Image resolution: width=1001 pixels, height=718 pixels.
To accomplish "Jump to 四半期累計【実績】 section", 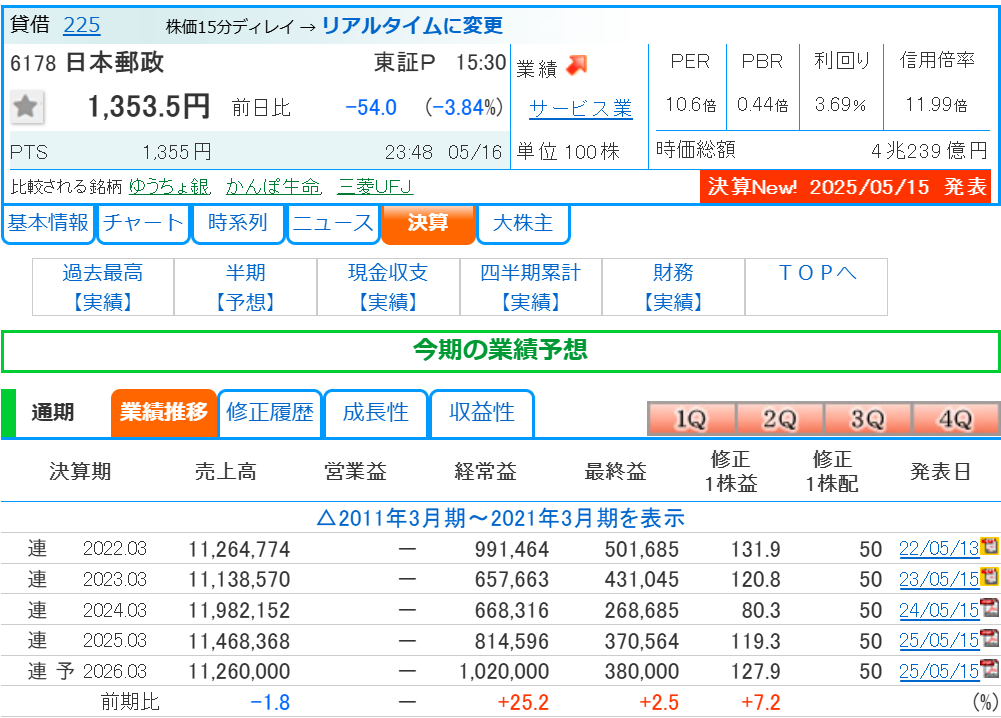I will point(531,287).
